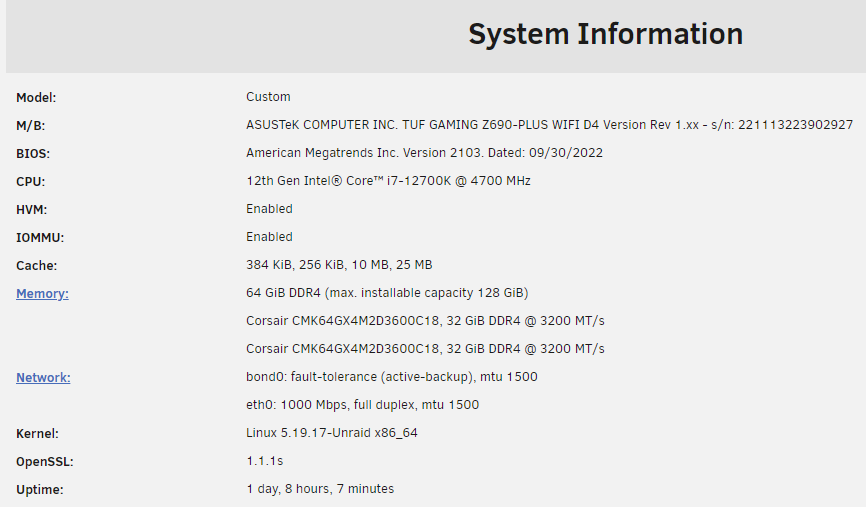Click the Cache: label

click(x=36, y=266)
